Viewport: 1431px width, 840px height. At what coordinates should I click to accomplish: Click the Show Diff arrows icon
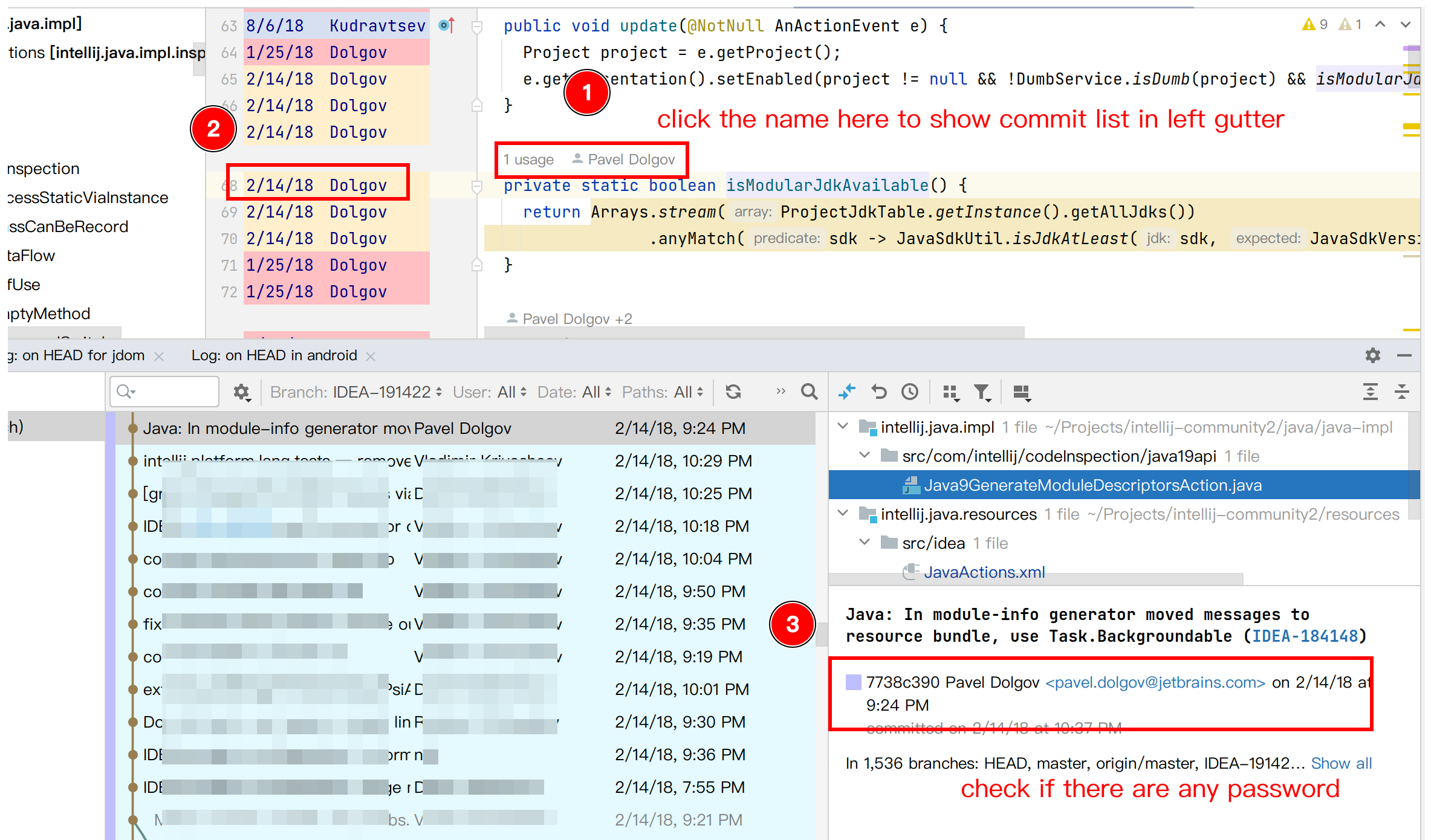(x=847, y=392)
